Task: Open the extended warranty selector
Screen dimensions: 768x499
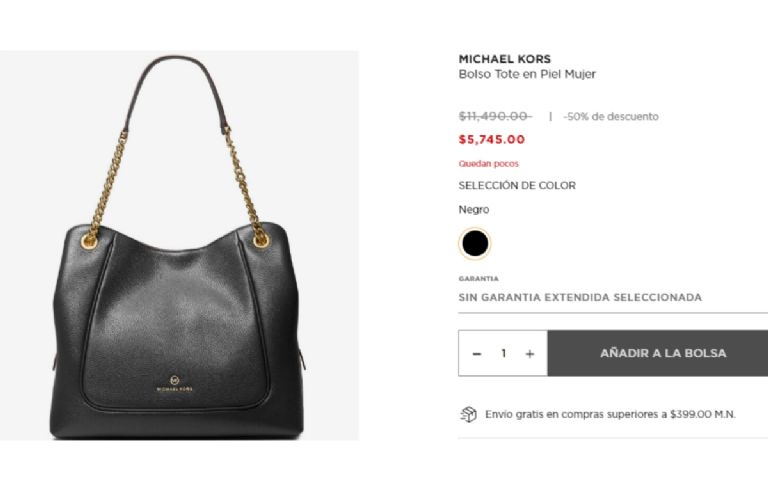Action: click(x=613, y=298)
